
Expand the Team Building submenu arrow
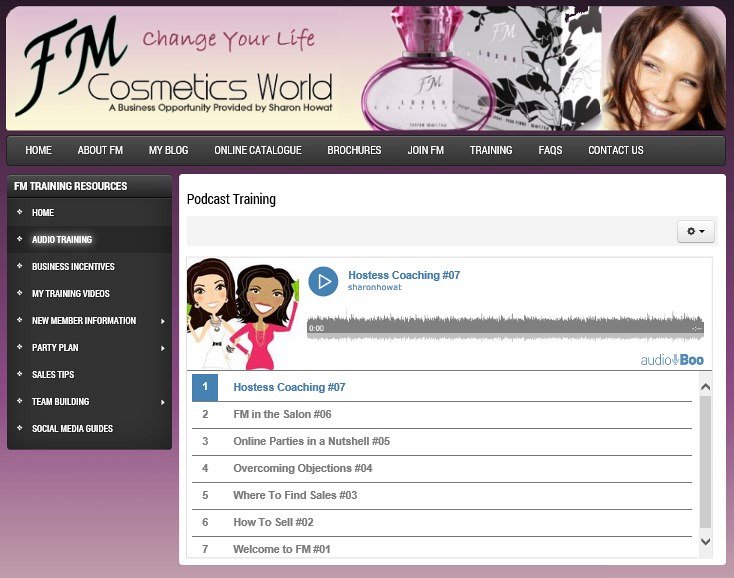162,402
